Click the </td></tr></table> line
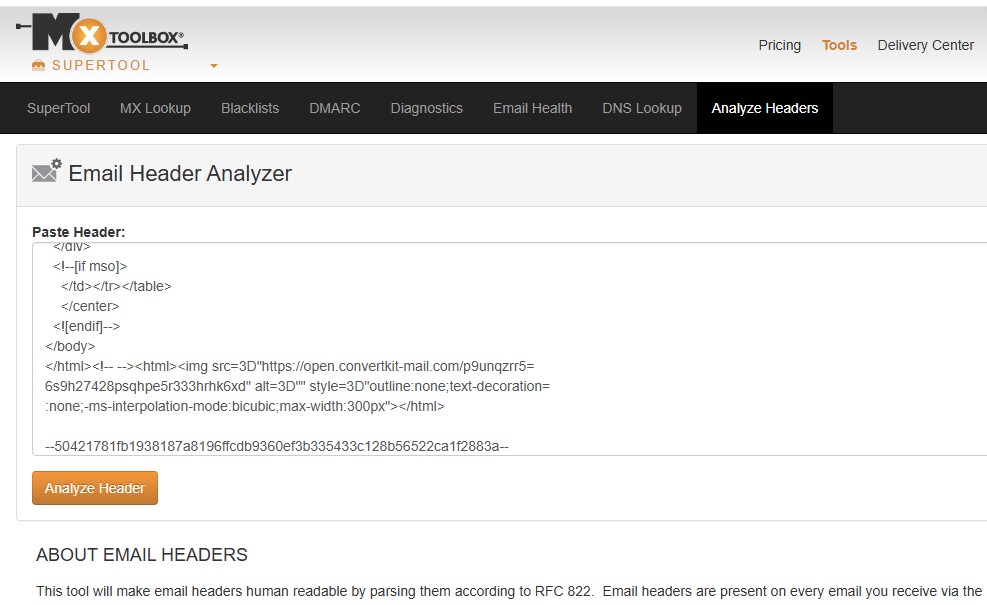 [x=116, y=286]
